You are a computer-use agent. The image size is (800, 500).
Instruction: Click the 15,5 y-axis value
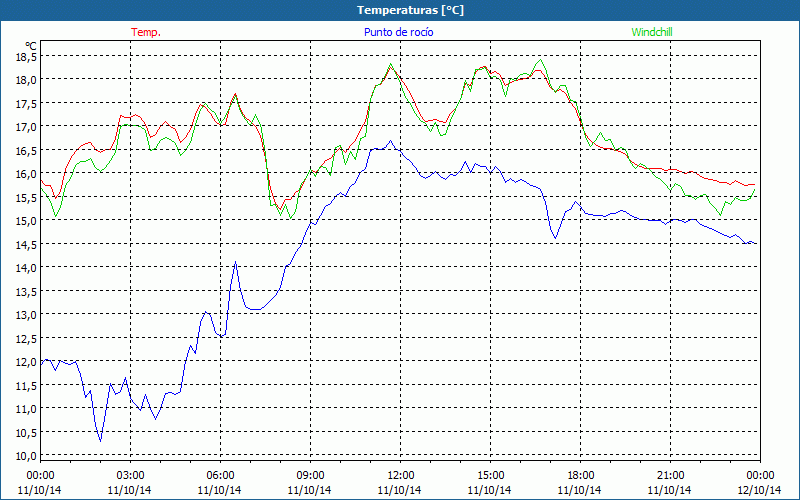(x=26, y=197)
